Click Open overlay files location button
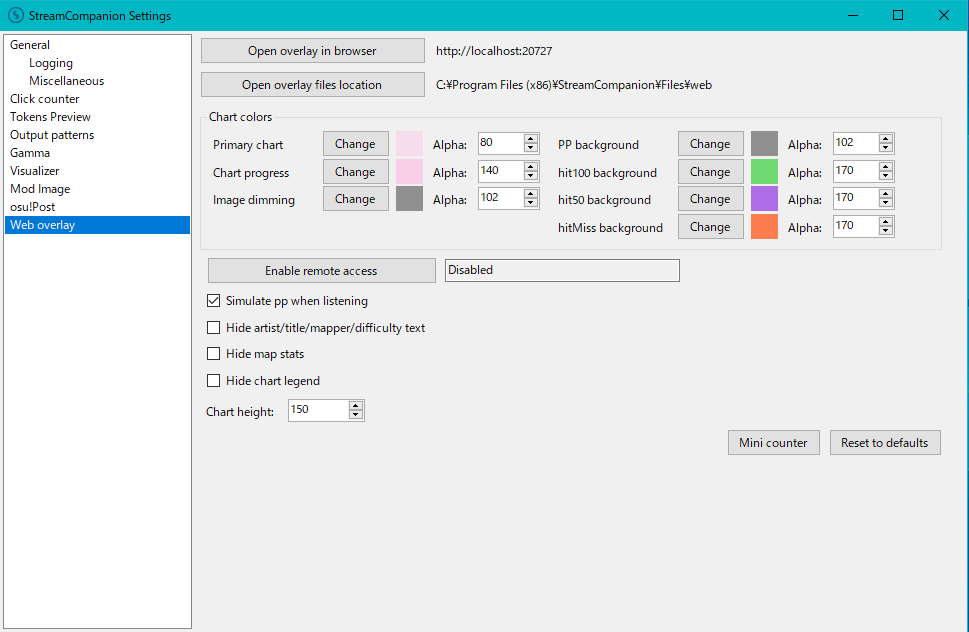The image size is (969, 632). [x=313, y=85]
